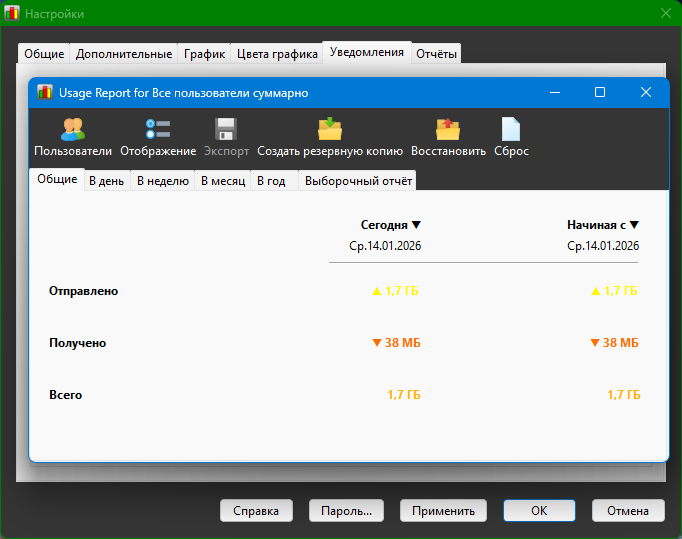Viewport: 682px width, 539px height.
Task: Select the В месяц tab
Action: pyautogui.click(x=222, y=181)
